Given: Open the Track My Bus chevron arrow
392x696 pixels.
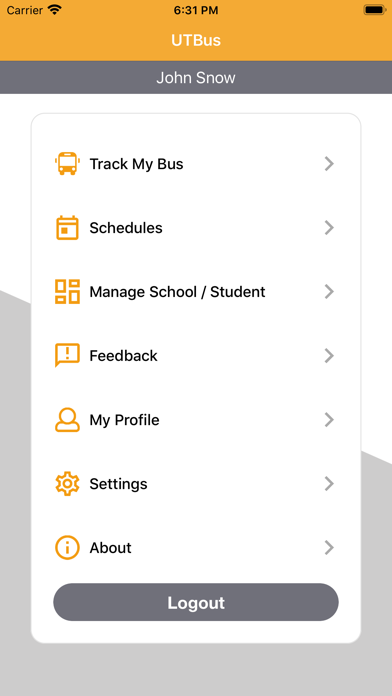Looking at the screenshot, I should (329, 164).
